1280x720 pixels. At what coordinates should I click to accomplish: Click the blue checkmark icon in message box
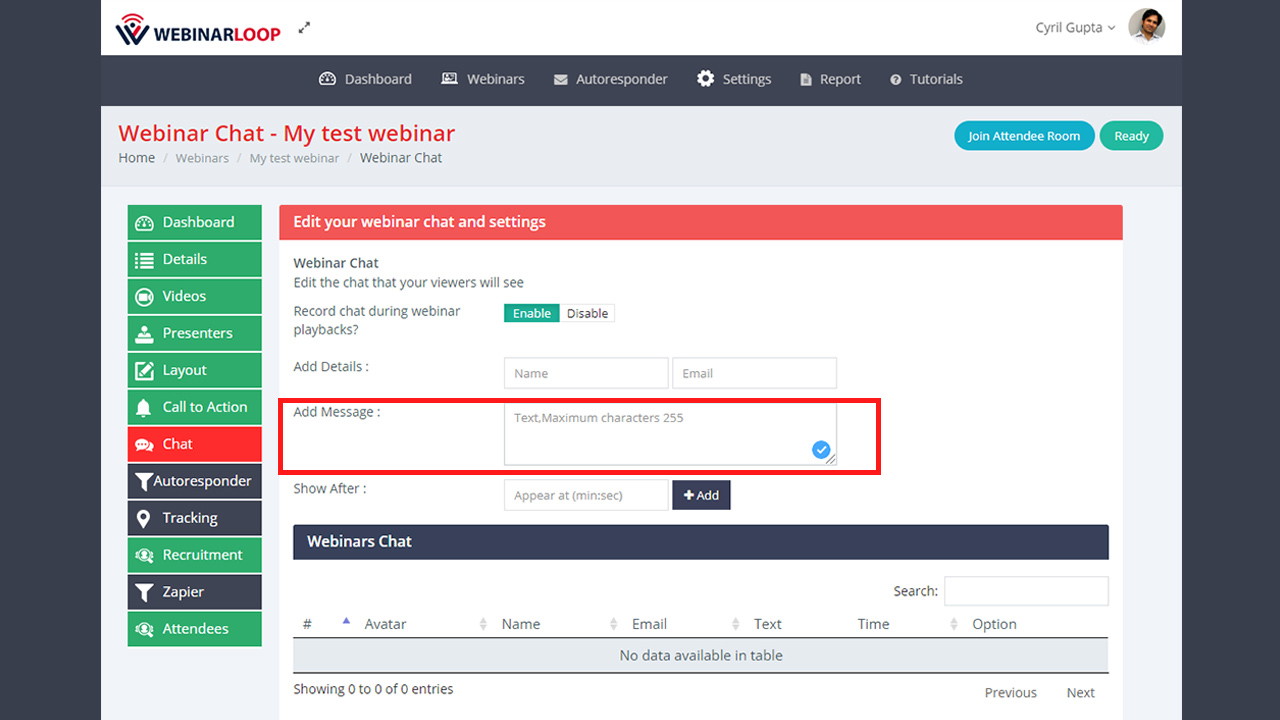(821, 450)
